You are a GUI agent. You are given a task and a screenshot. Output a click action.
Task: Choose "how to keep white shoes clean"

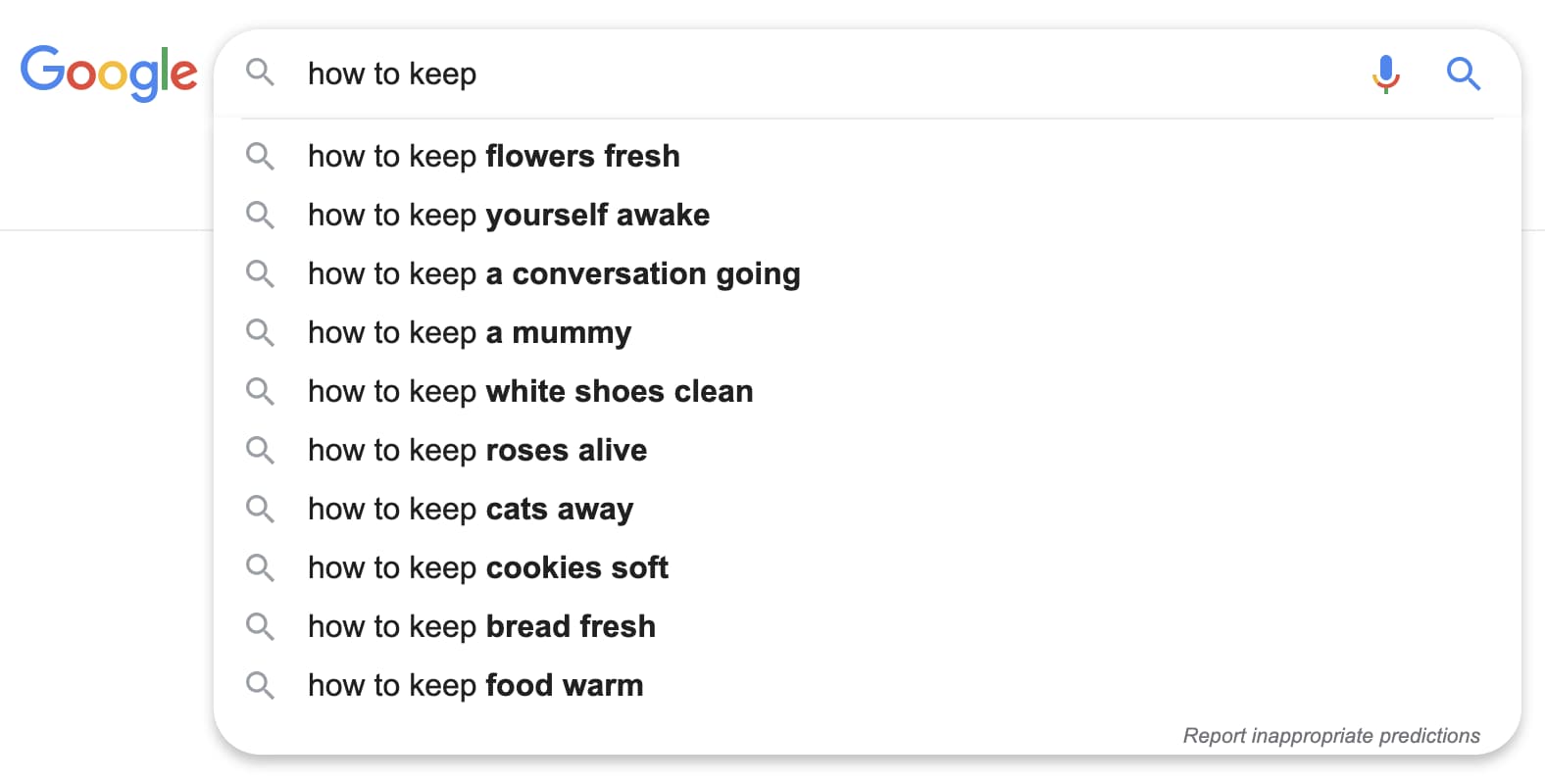530,391
